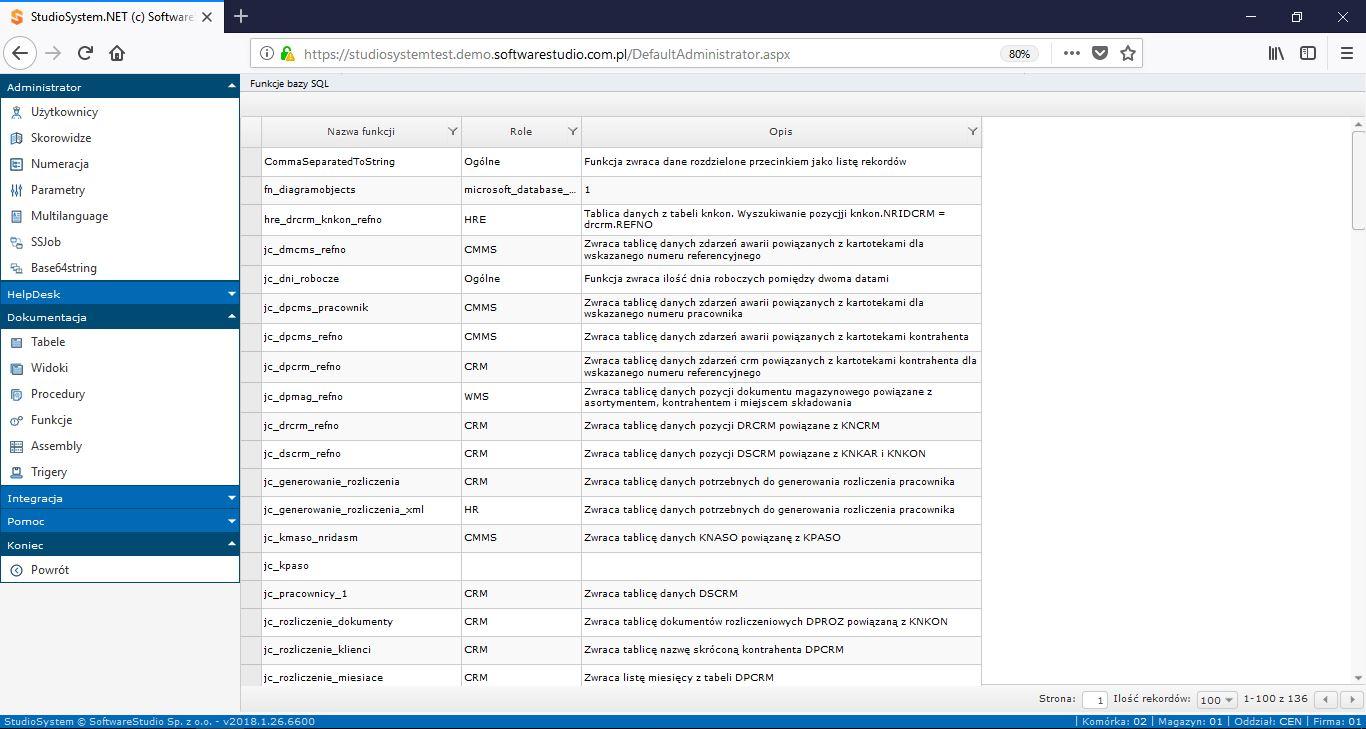Click the Parametry sliders icon
This screenshot has height=729, width=1366.
click(x=16, y=190)
